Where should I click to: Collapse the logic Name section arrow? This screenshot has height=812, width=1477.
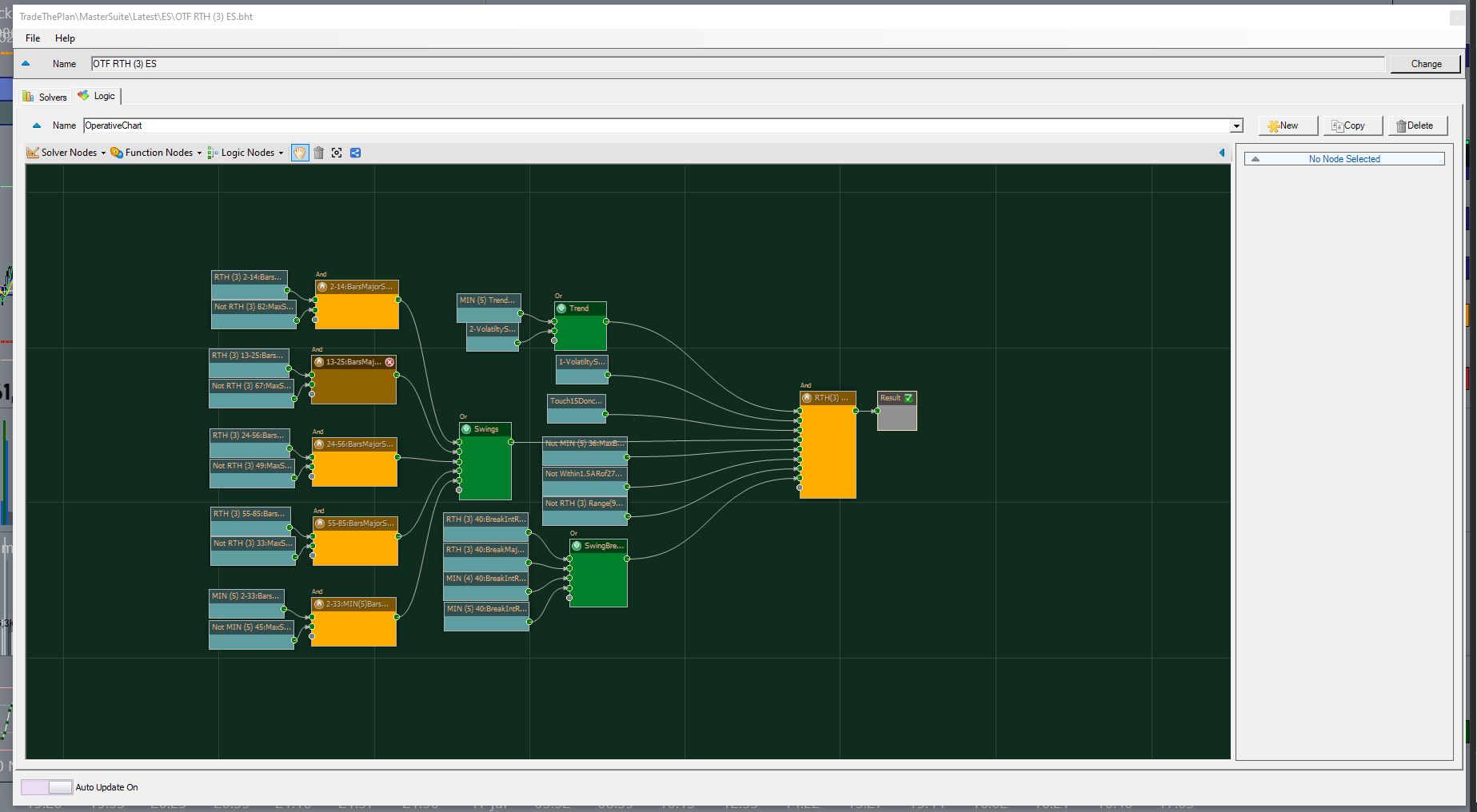pos(37,125)
